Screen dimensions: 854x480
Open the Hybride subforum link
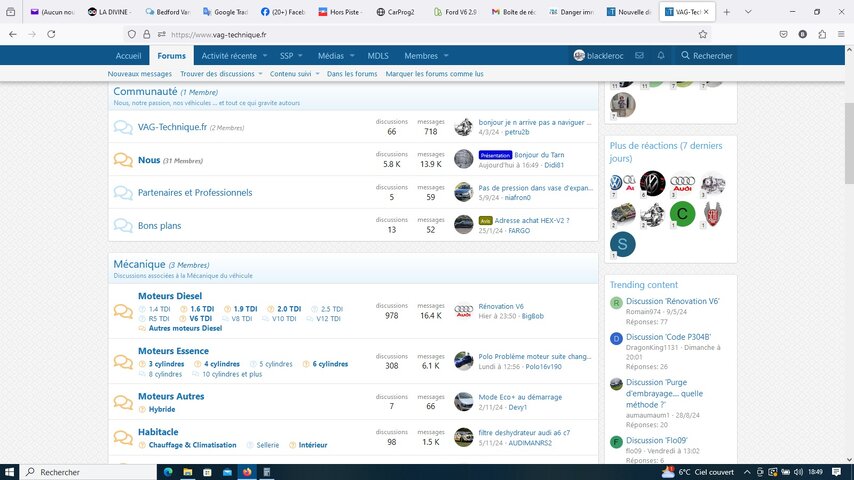(162, 409)
